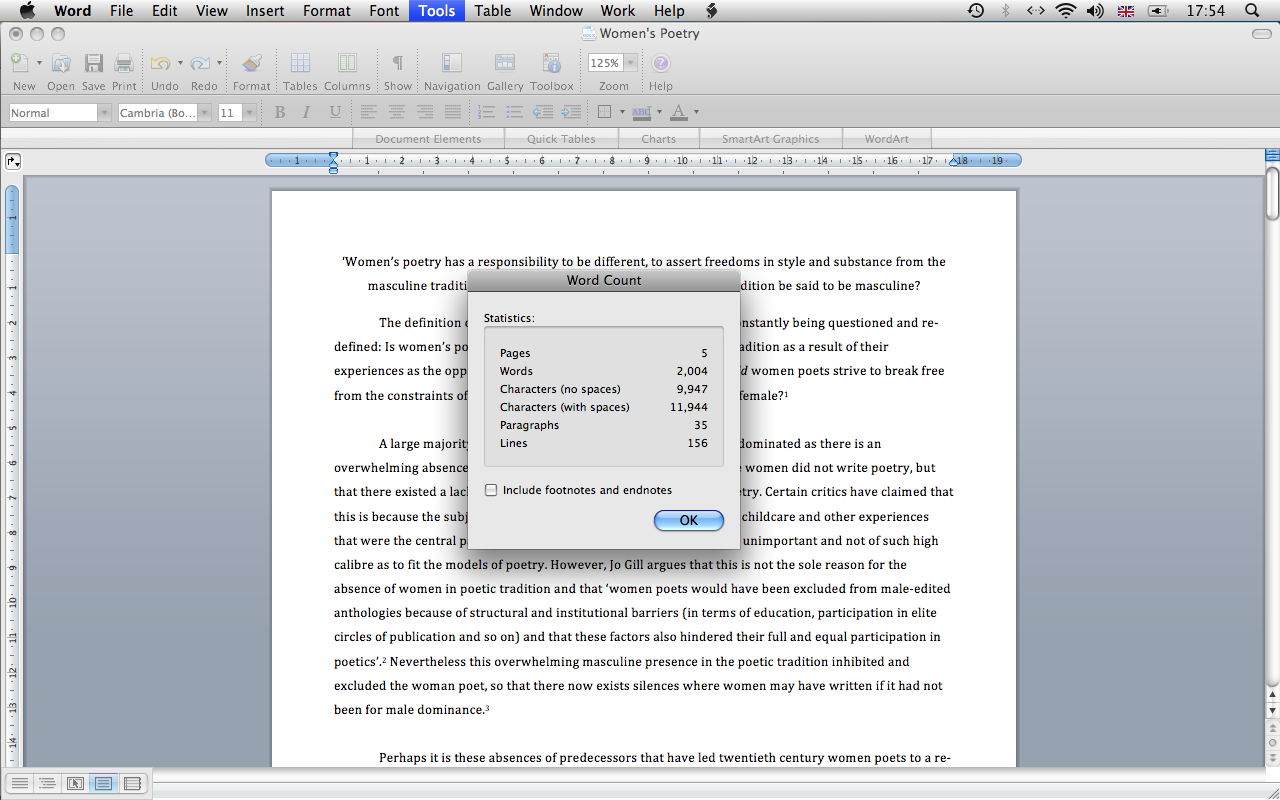The height and width of the screenshot is (800, 1280).
Task: Apply bulleted list formatting
Action: click(515, 112)
